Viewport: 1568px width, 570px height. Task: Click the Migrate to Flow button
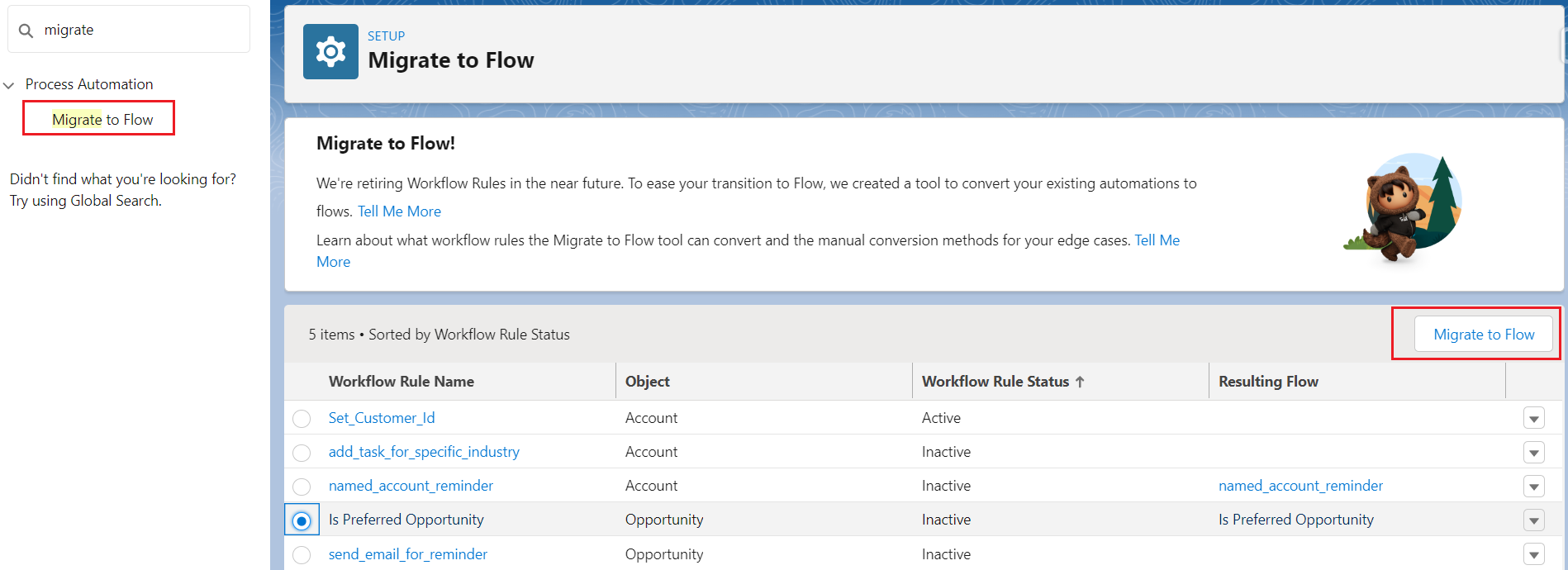click(x=1483, y=335)
